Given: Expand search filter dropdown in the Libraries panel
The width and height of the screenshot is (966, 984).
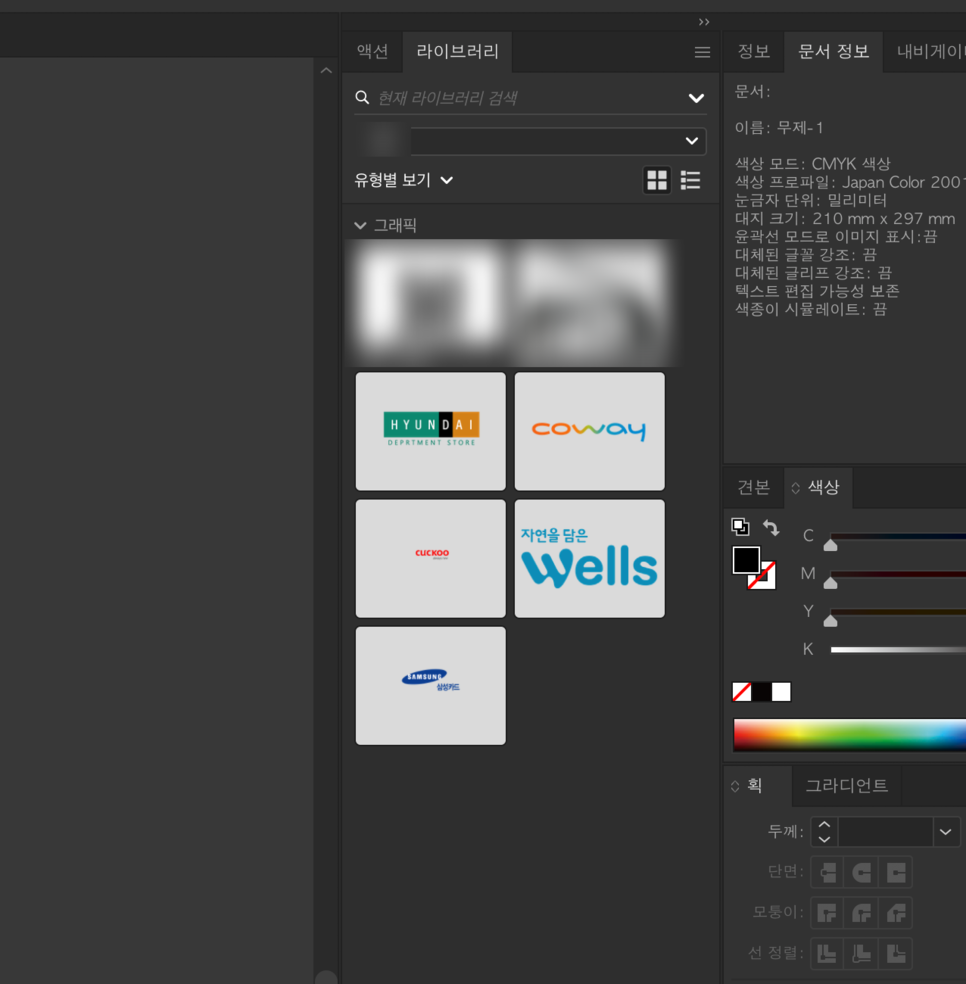Looking at the screenshot, I should click(696, 98).
